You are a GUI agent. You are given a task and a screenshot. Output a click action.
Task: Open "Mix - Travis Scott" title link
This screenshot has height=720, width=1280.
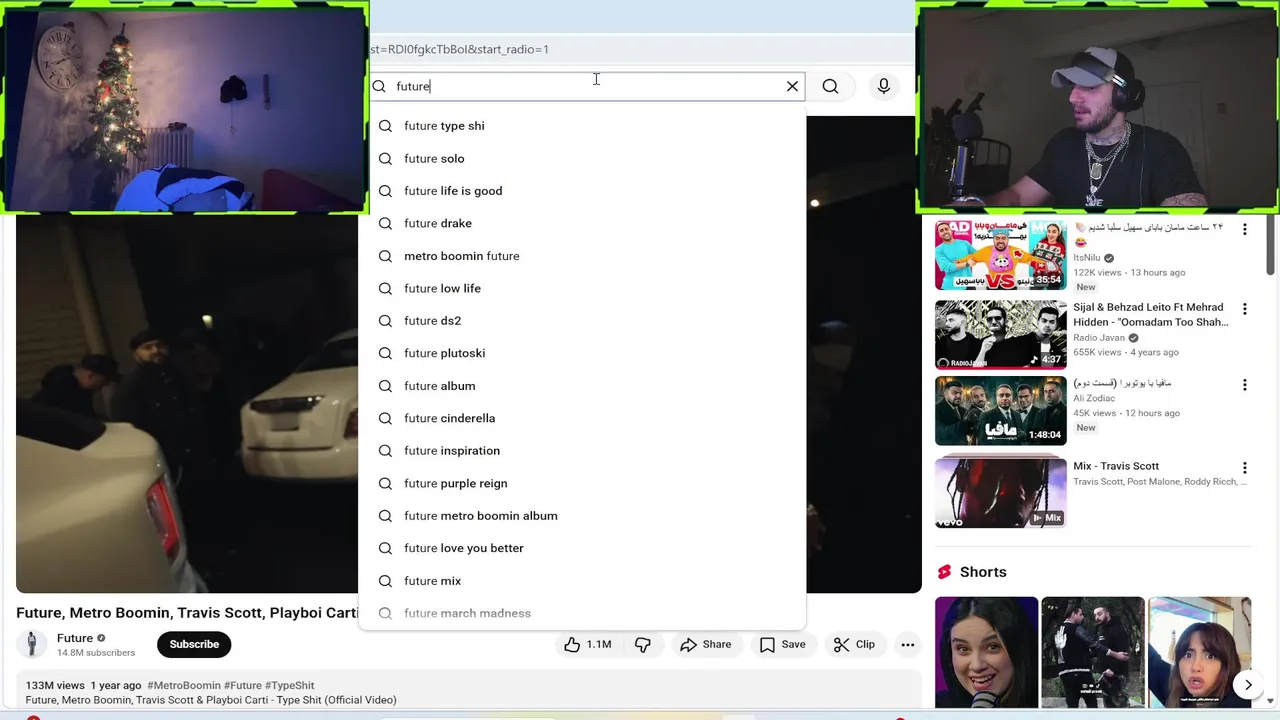click(1116, 466)
